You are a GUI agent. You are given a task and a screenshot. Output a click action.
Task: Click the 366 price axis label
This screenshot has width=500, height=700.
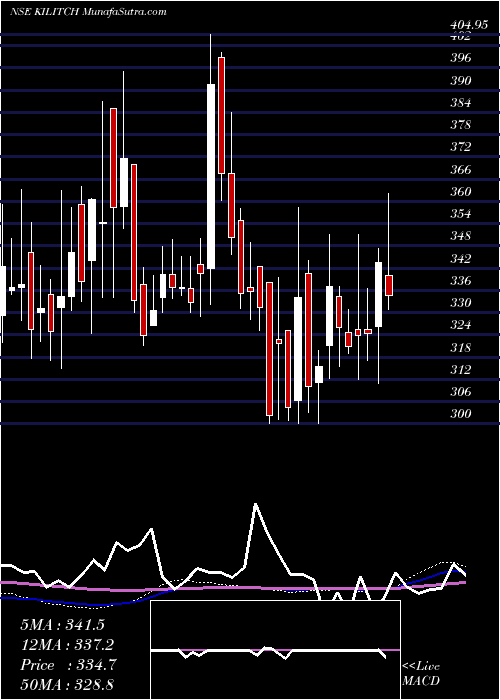(x=461, y=170)
